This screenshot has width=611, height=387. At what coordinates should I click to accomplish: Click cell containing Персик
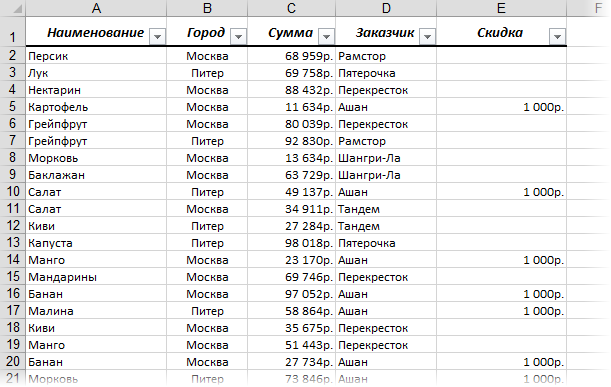(x=96, y=56)
